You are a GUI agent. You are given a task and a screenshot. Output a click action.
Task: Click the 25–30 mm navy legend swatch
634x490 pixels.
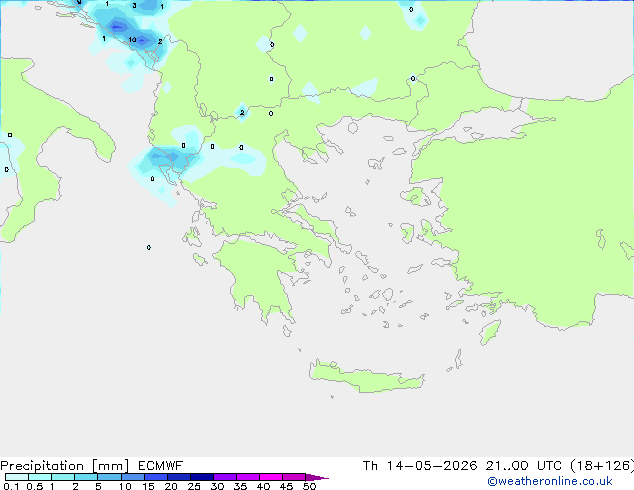(x=202, y=477)
